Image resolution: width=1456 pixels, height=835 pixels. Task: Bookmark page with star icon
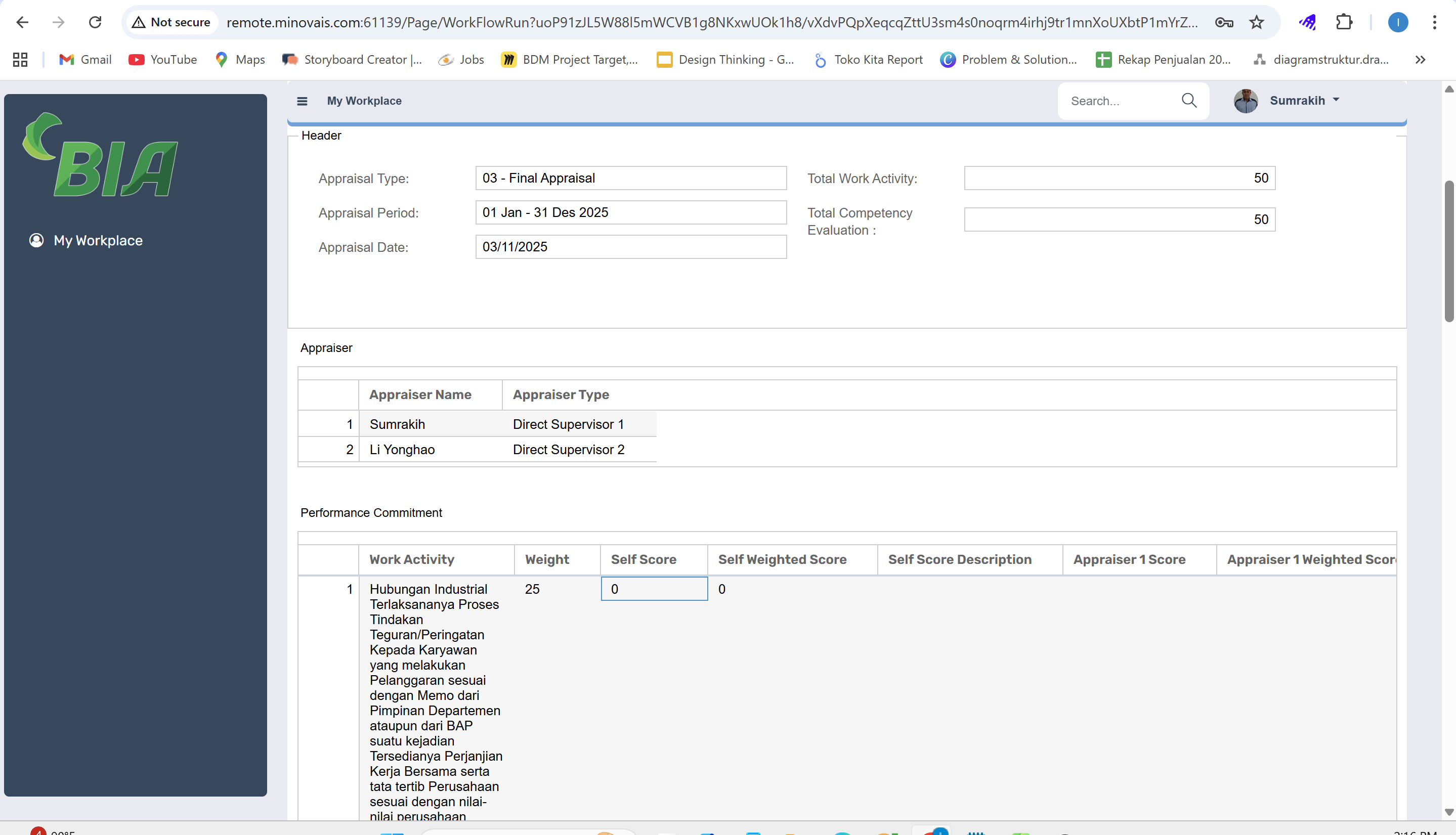[x=1256, y=22]
